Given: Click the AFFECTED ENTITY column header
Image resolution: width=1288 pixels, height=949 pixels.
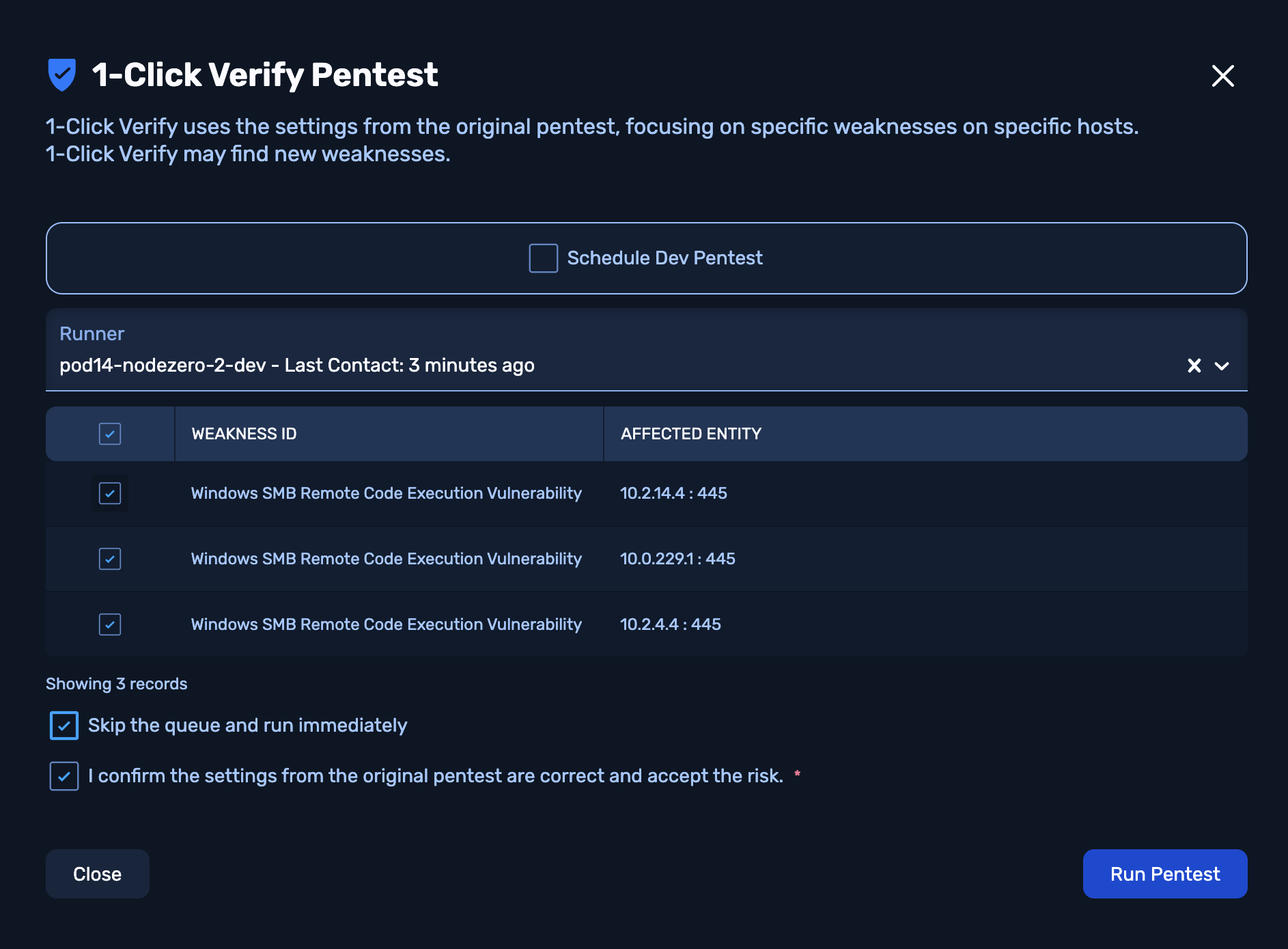Looking at the screenshot, I should pyautogui.click(x=690, y=434).
